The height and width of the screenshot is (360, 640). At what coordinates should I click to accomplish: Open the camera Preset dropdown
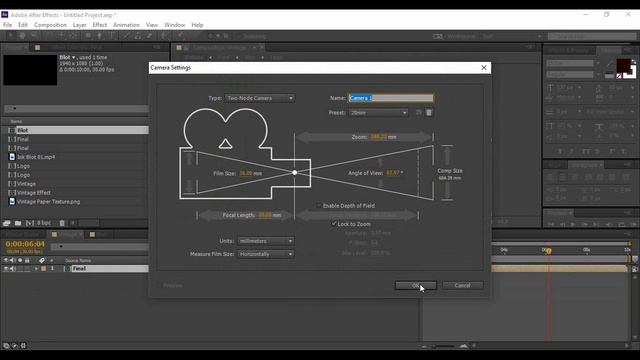pos(378,113)
